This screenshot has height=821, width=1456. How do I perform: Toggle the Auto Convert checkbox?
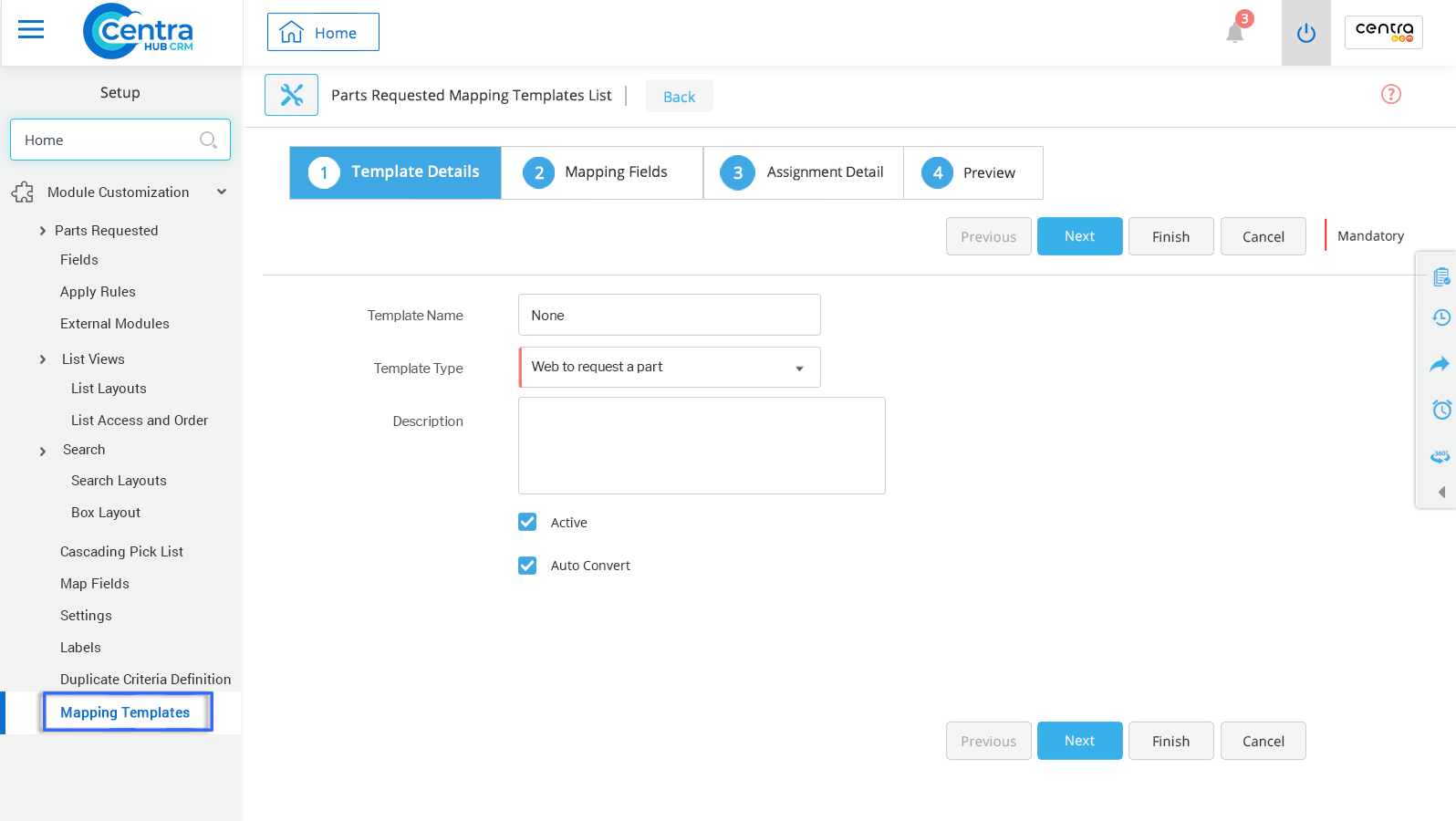[527, 566]
